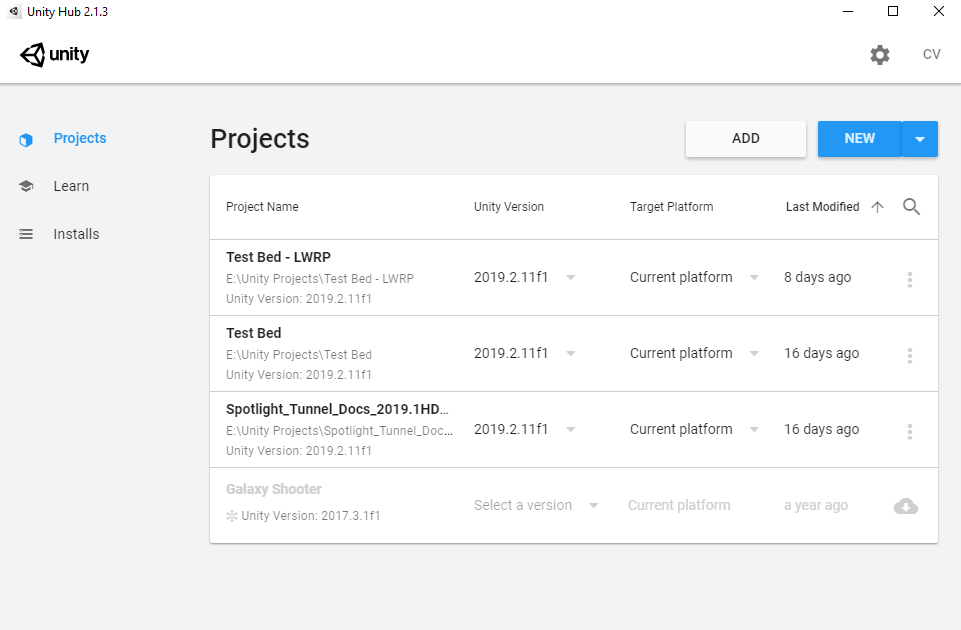Open more options for the Spotlight_Tunnel_Docs project
This screenshot has height=630, width=961.
pos(909,431)
